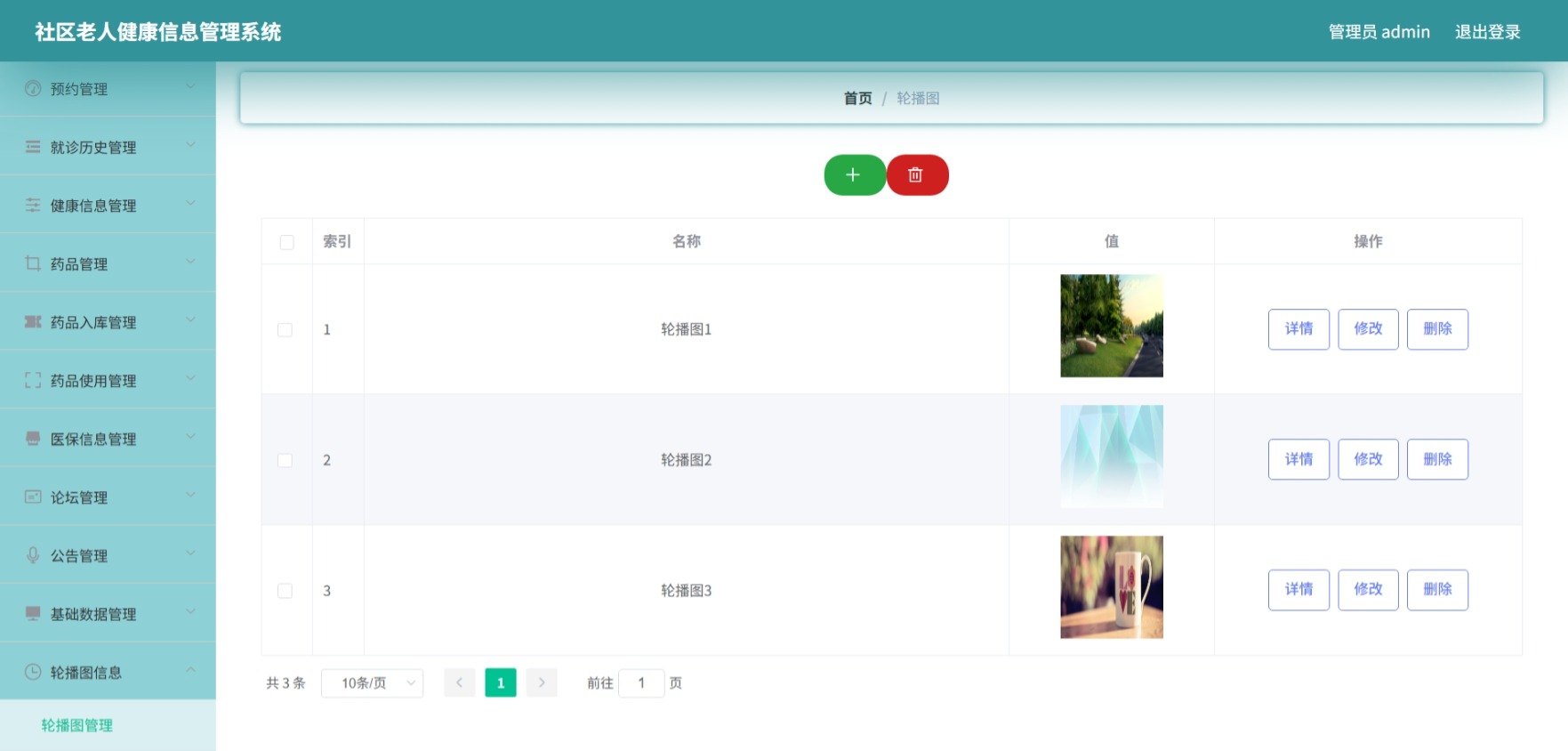1568x751 pixels.
Task: Click the green add (+) button
Action: [x=854, y=175]
